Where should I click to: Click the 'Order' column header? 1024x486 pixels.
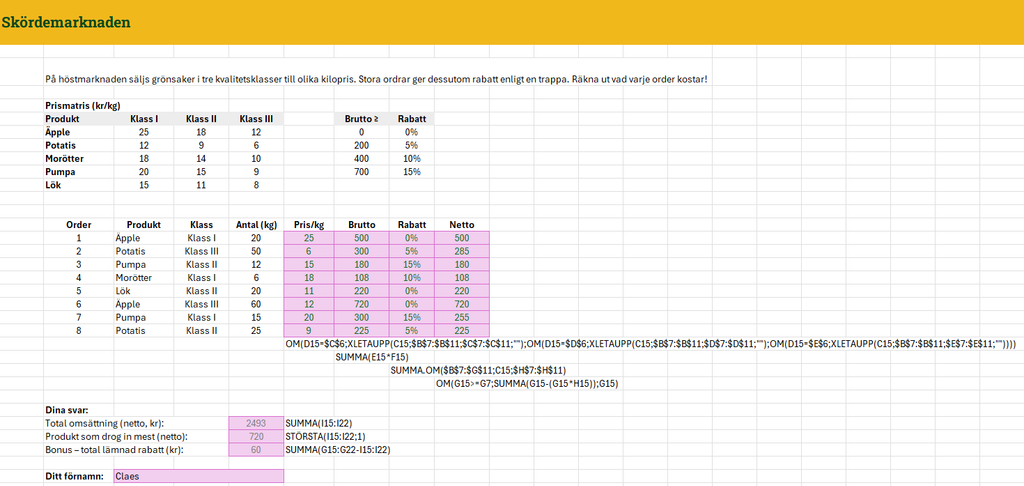coord(78,225)
